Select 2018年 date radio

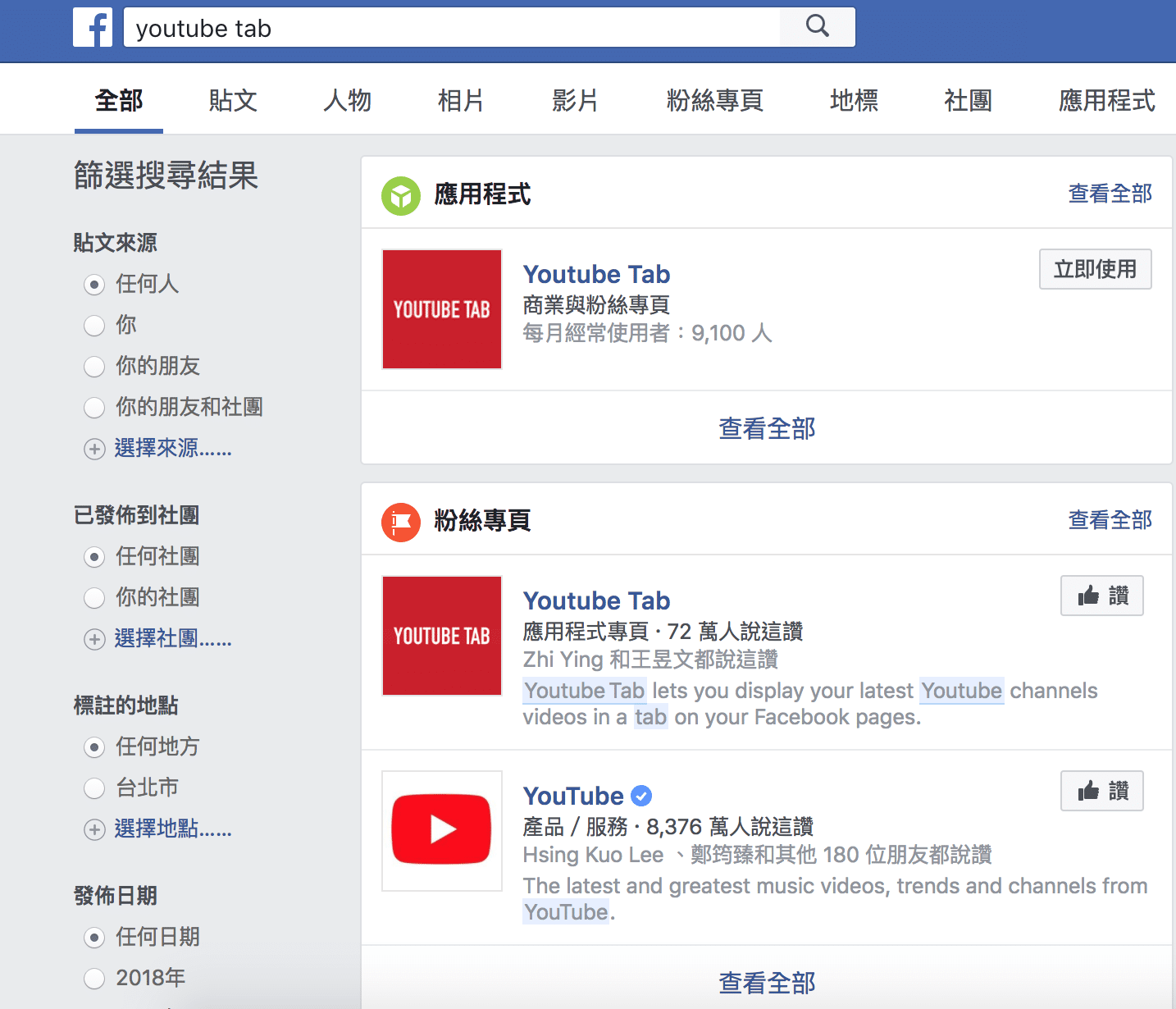[95, 979]
